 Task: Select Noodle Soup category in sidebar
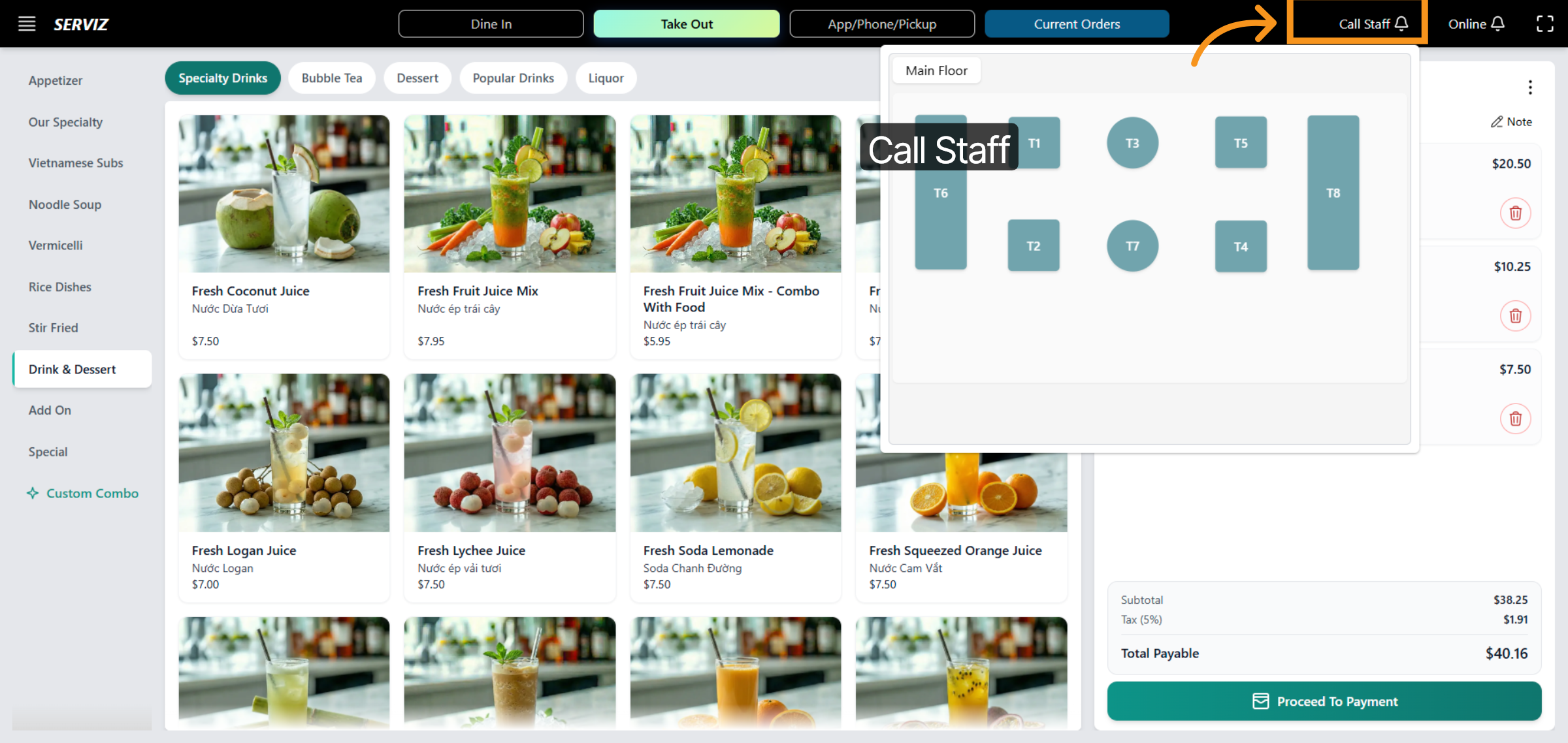65,204
